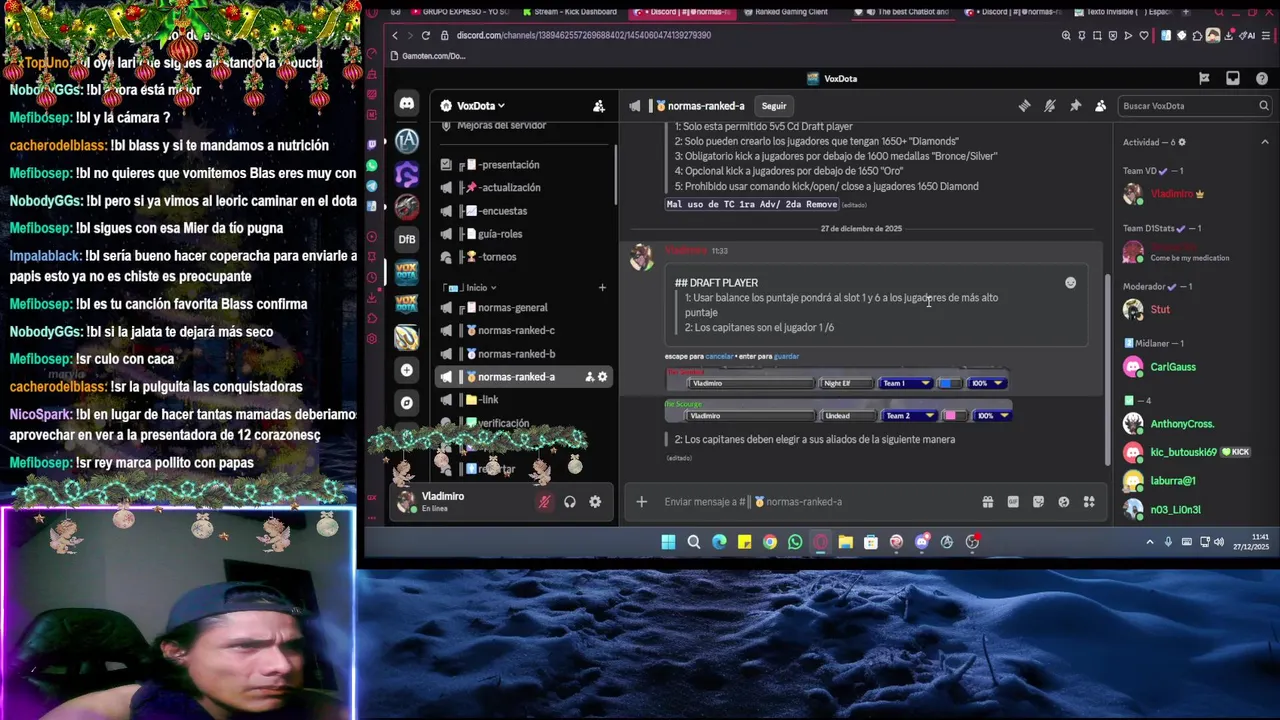This screenshot has width=1280, height=720.
Task: Click attach file plus in message box
Action: pos(642,502)
